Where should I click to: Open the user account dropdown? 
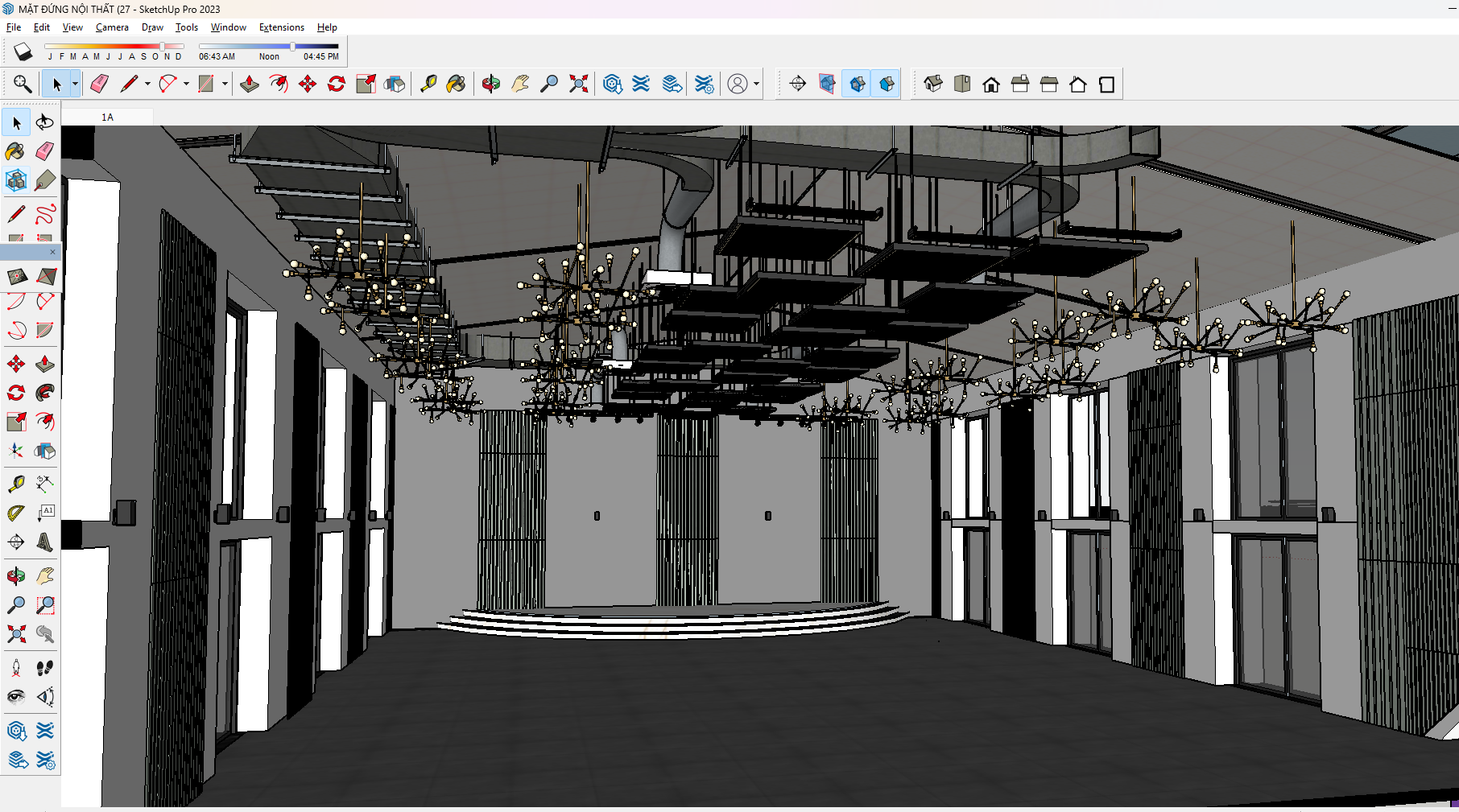pos(756,84)
